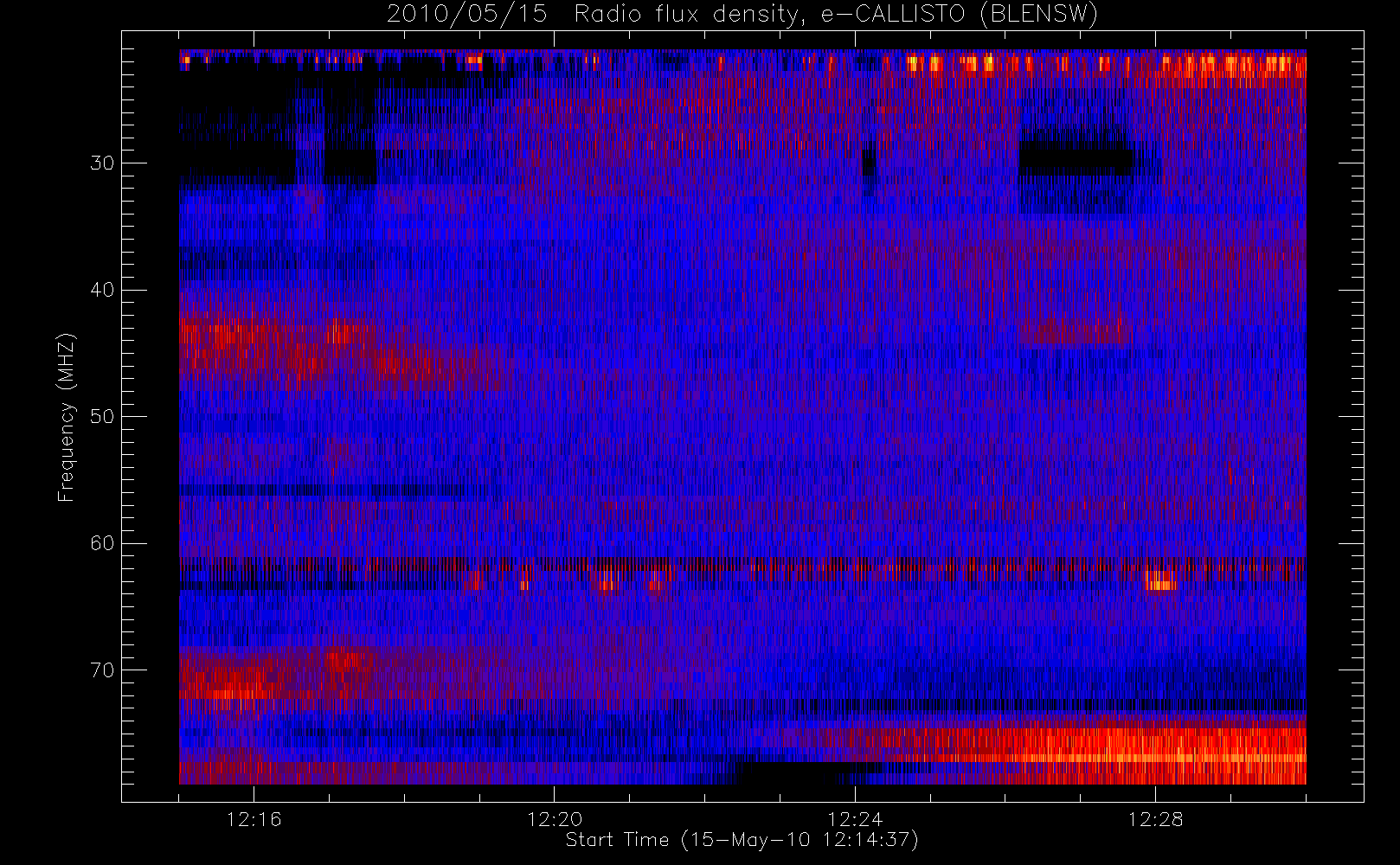Click the 50 frequency tick label

point(102,416)
